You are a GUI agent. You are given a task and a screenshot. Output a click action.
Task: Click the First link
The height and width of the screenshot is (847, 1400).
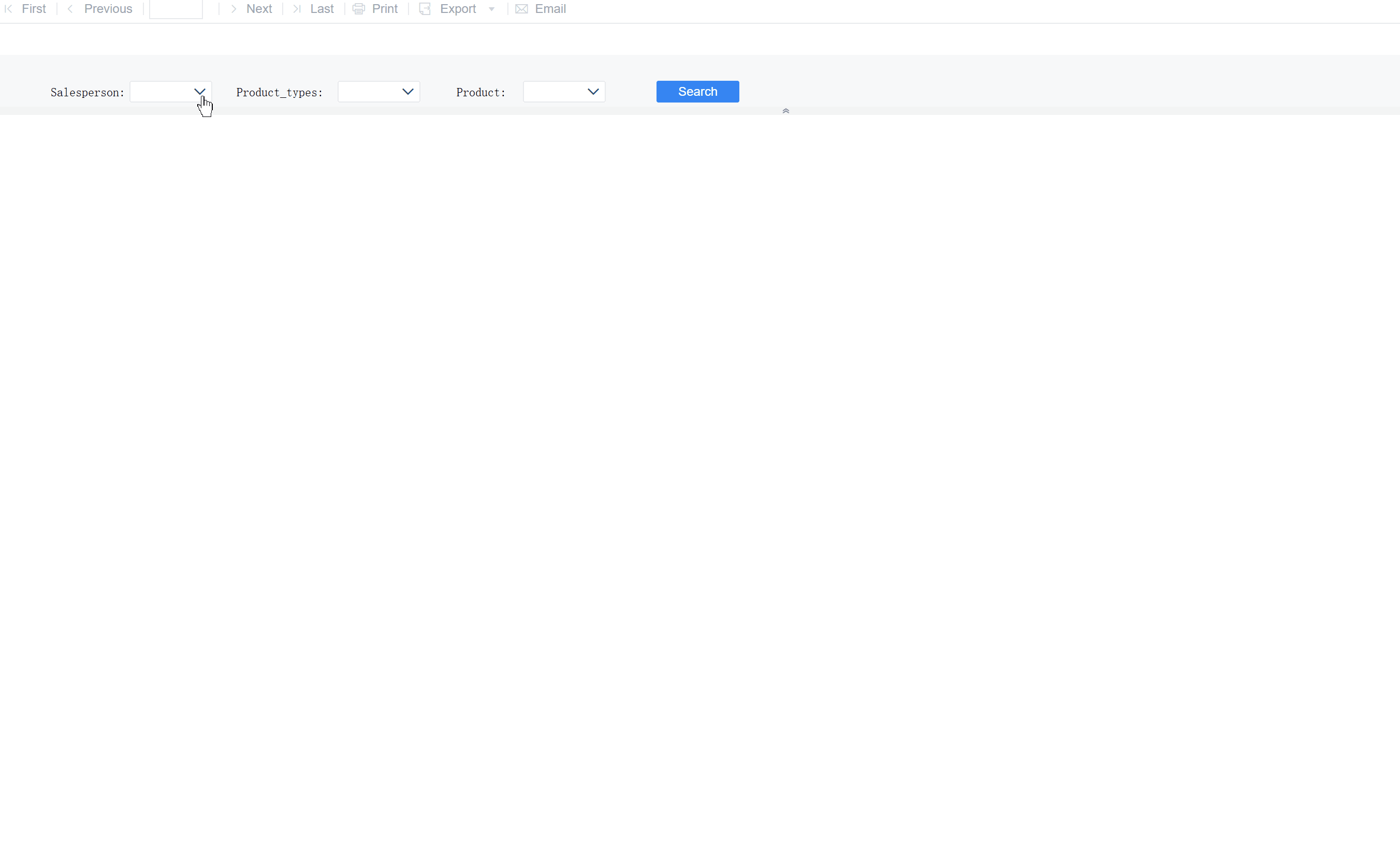[34, 8]
